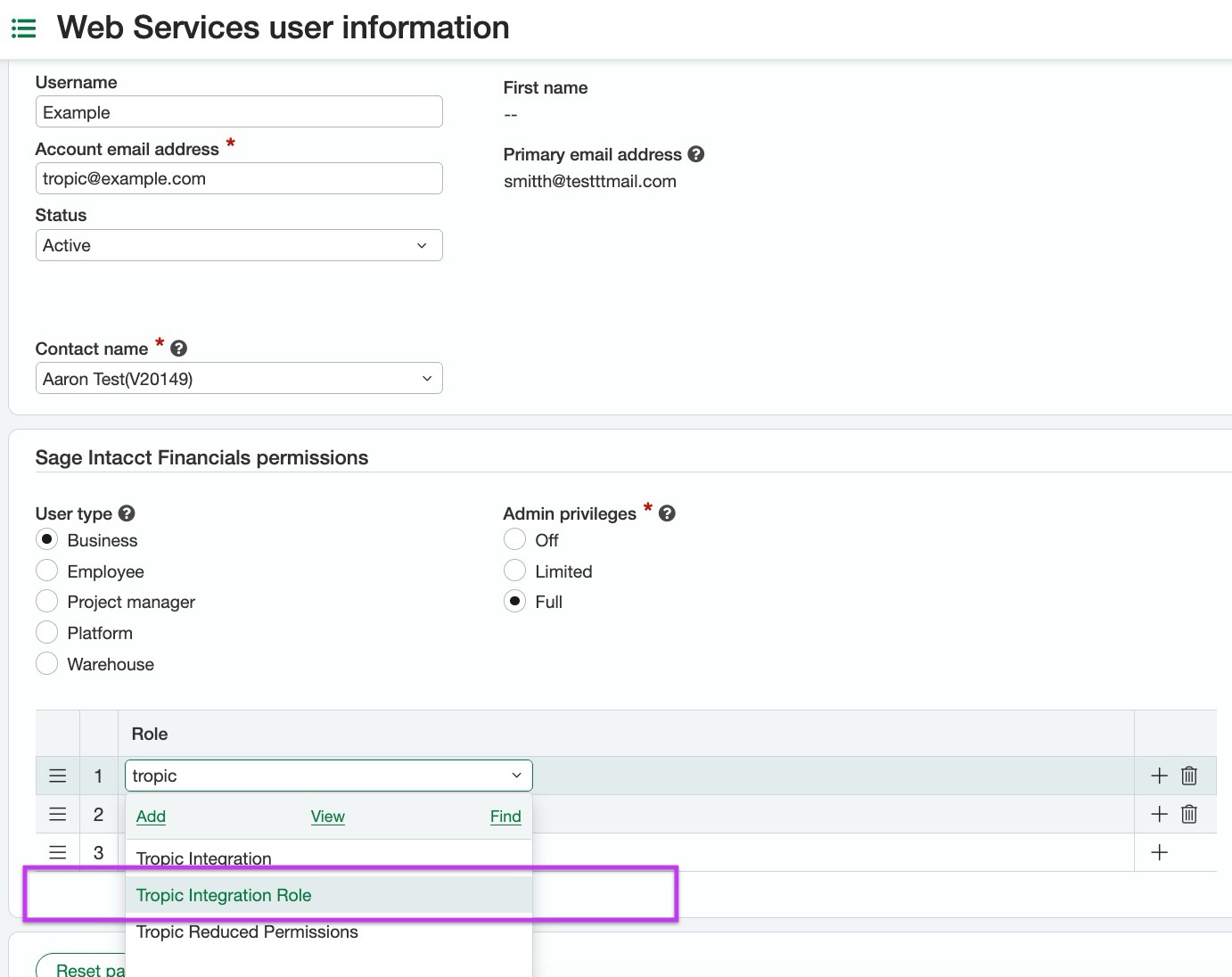Click the row number 2 cell
1232x977 pixels.
tap(98, 814)
